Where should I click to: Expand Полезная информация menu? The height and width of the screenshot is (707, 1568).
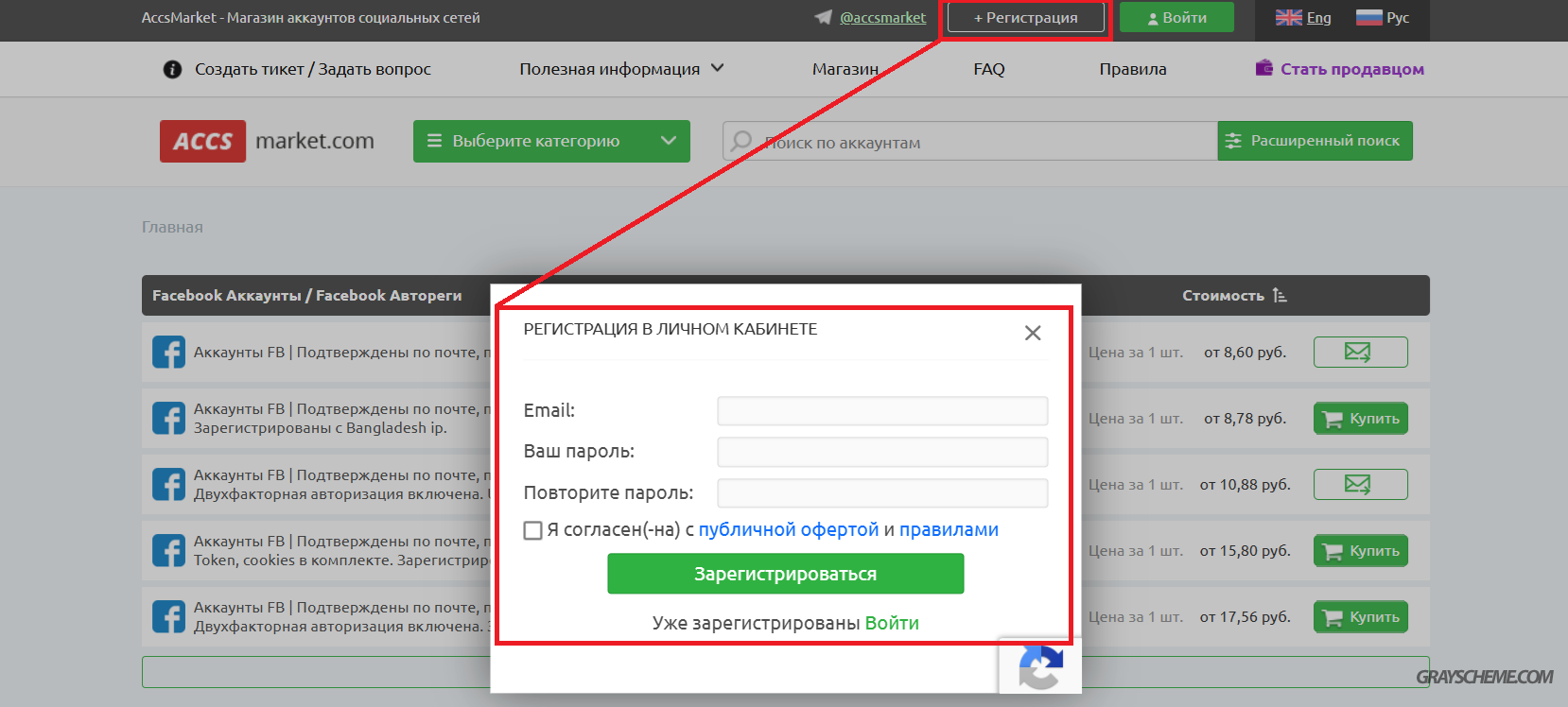pyautogui.click(x=621, y=69)
